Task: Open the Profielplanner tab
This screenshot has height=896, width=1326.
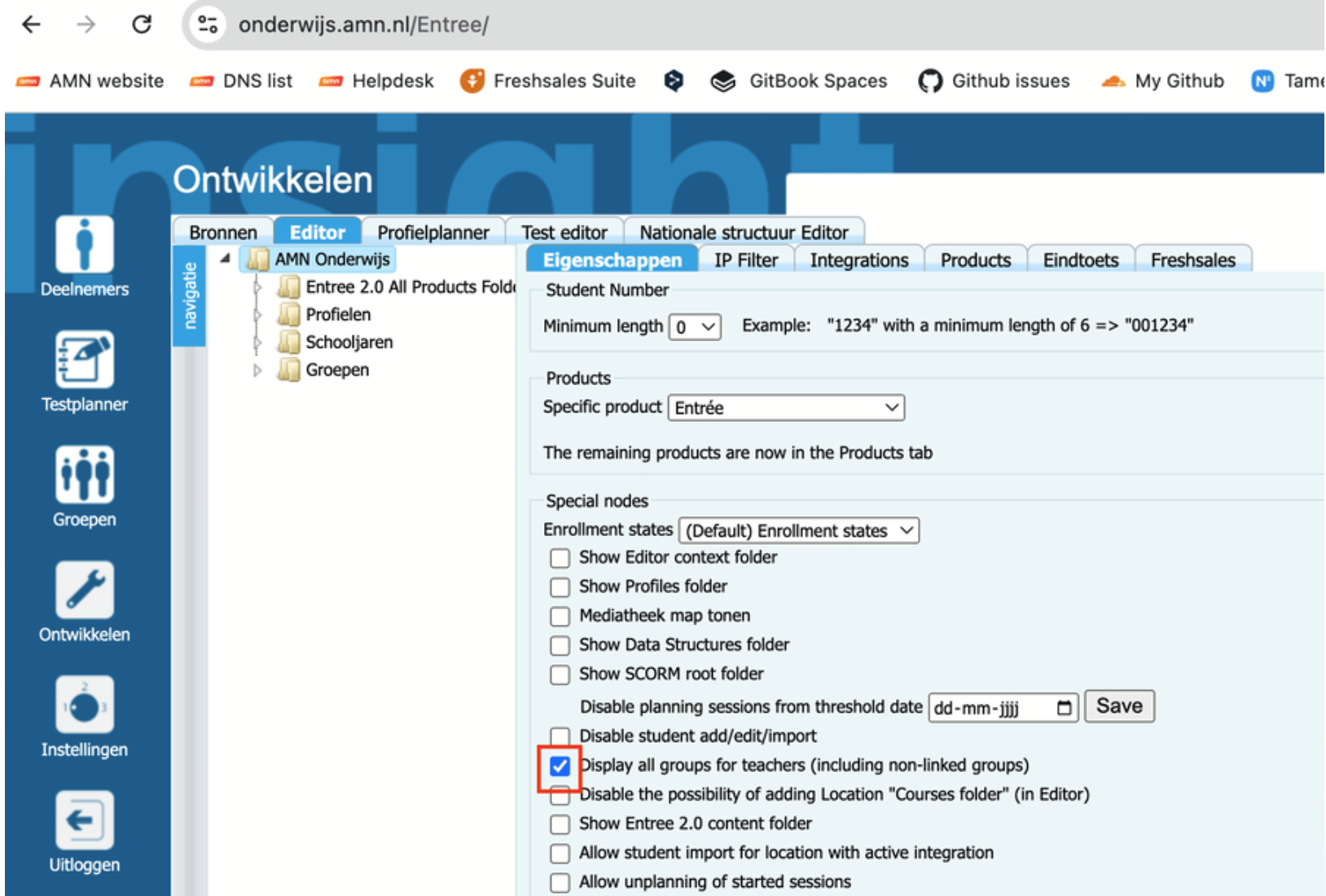Action: [x=432, y=232]
